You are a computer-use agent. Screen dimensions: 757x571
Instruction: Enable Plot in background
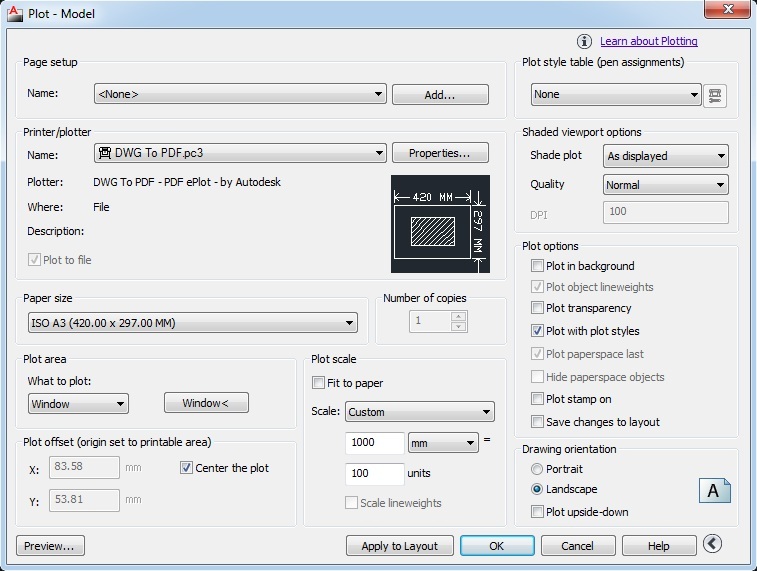tap(537, 265)
